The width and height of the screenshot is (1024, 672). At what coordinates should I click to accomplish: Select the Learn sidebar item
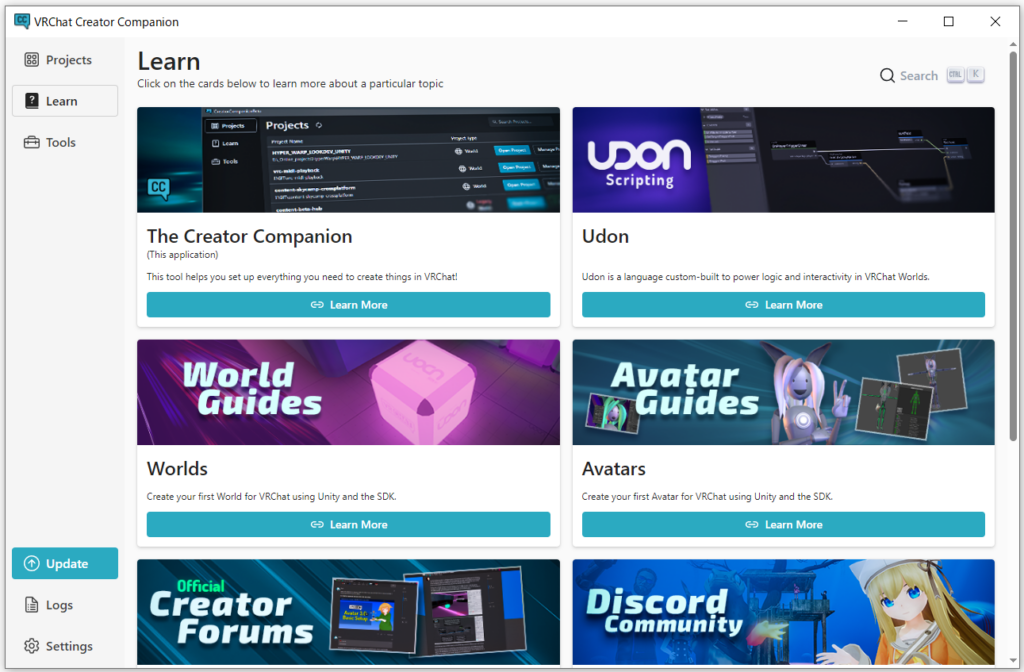click(65, 101)
